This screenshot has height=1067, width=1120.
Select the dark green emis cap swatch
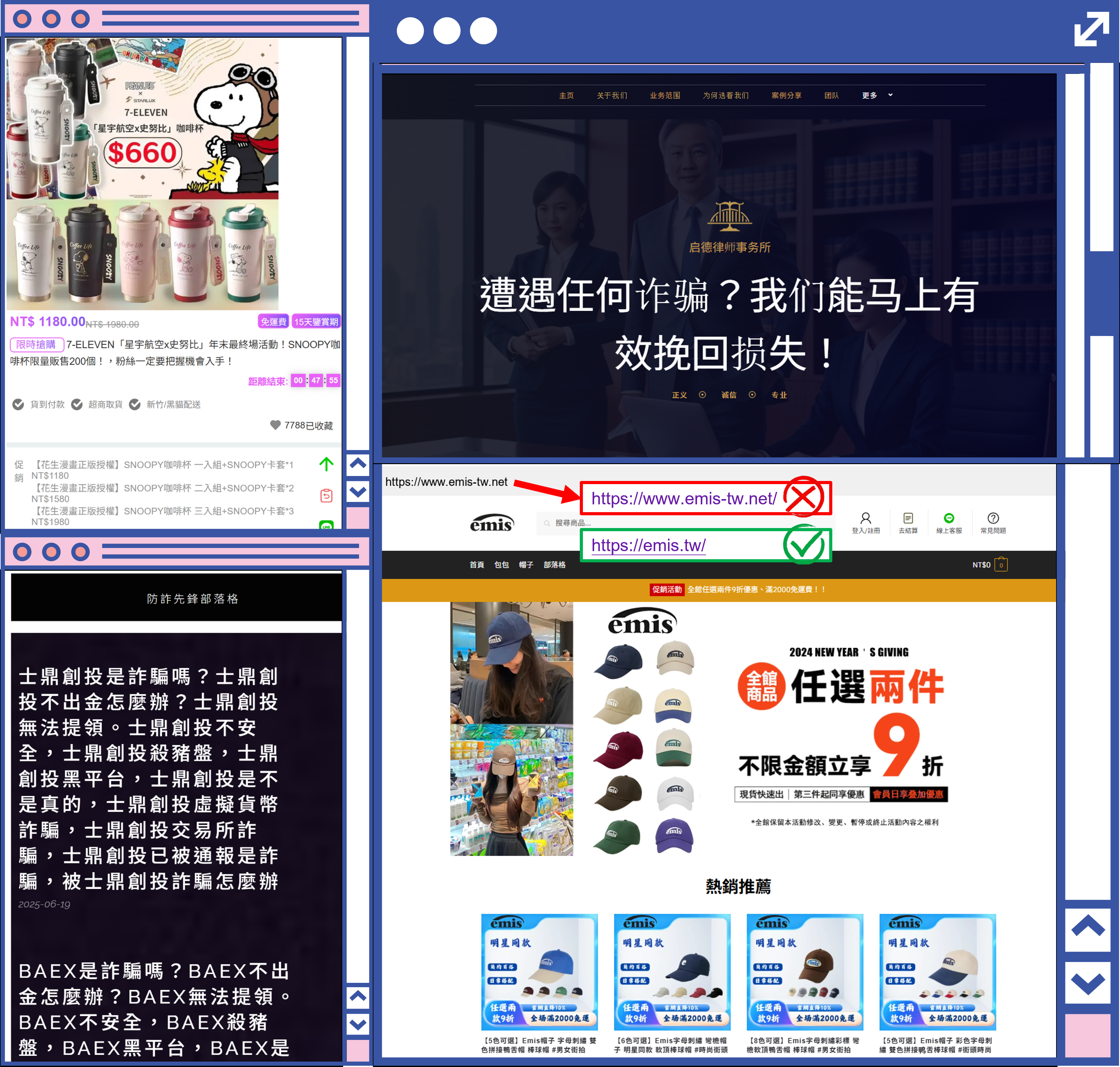pyautogui.click(x=617, y=836)
